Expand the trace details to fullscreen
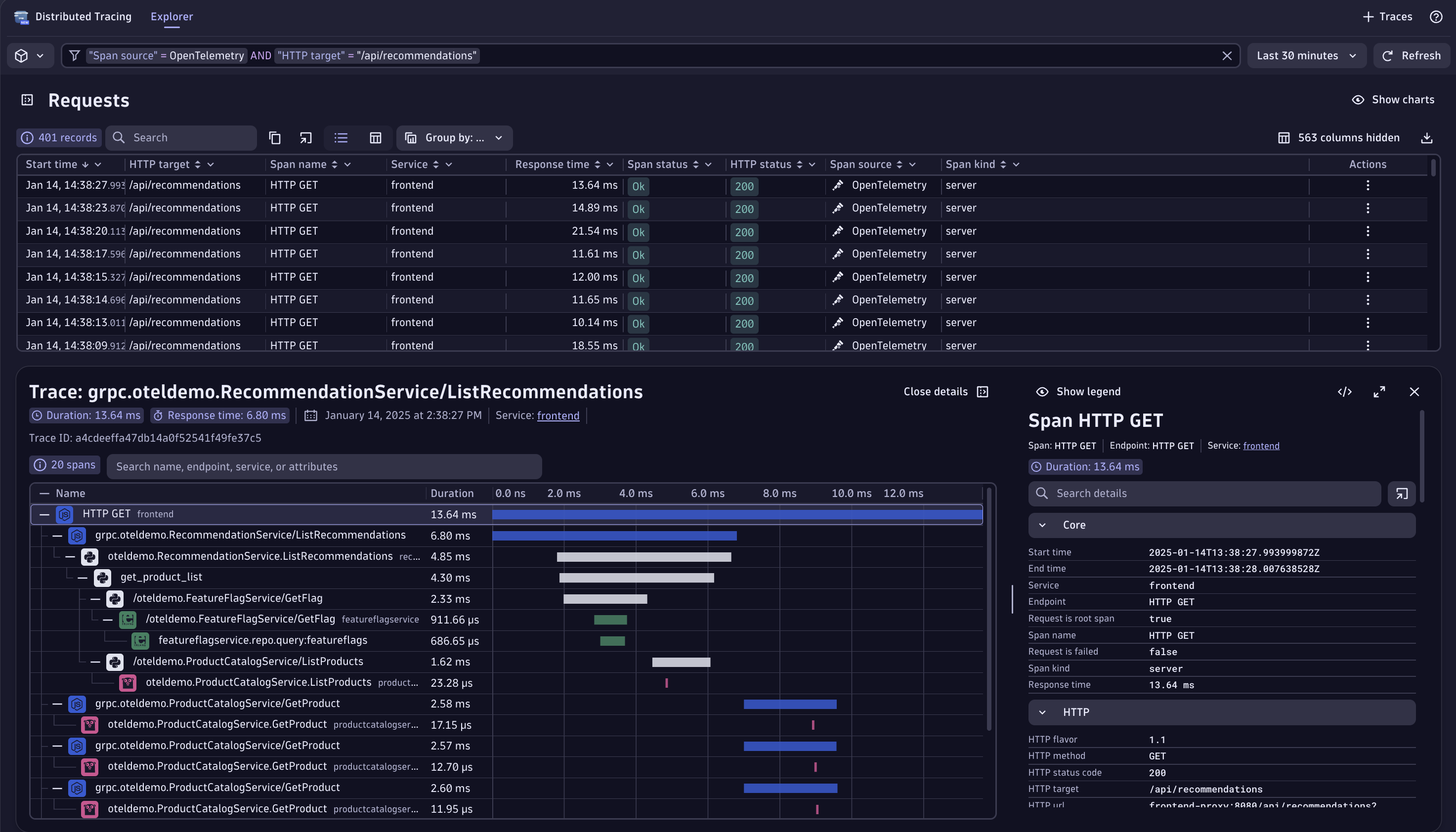The width and height of the screenshot is (1456, 832). (x=1379, y=392)
